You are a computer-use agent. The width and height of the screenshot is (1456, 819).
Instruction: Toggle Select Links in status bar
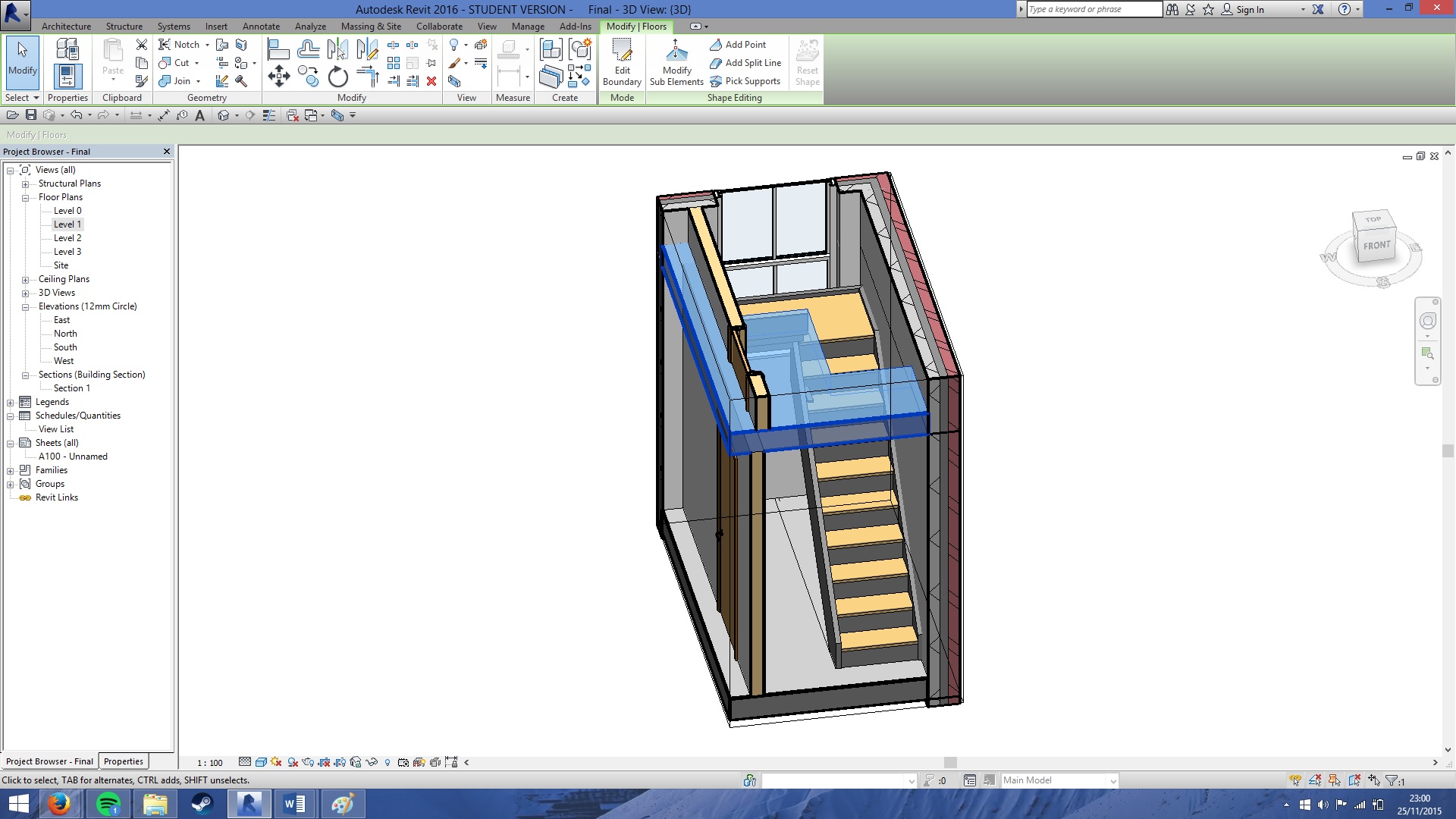[1295, 780]
